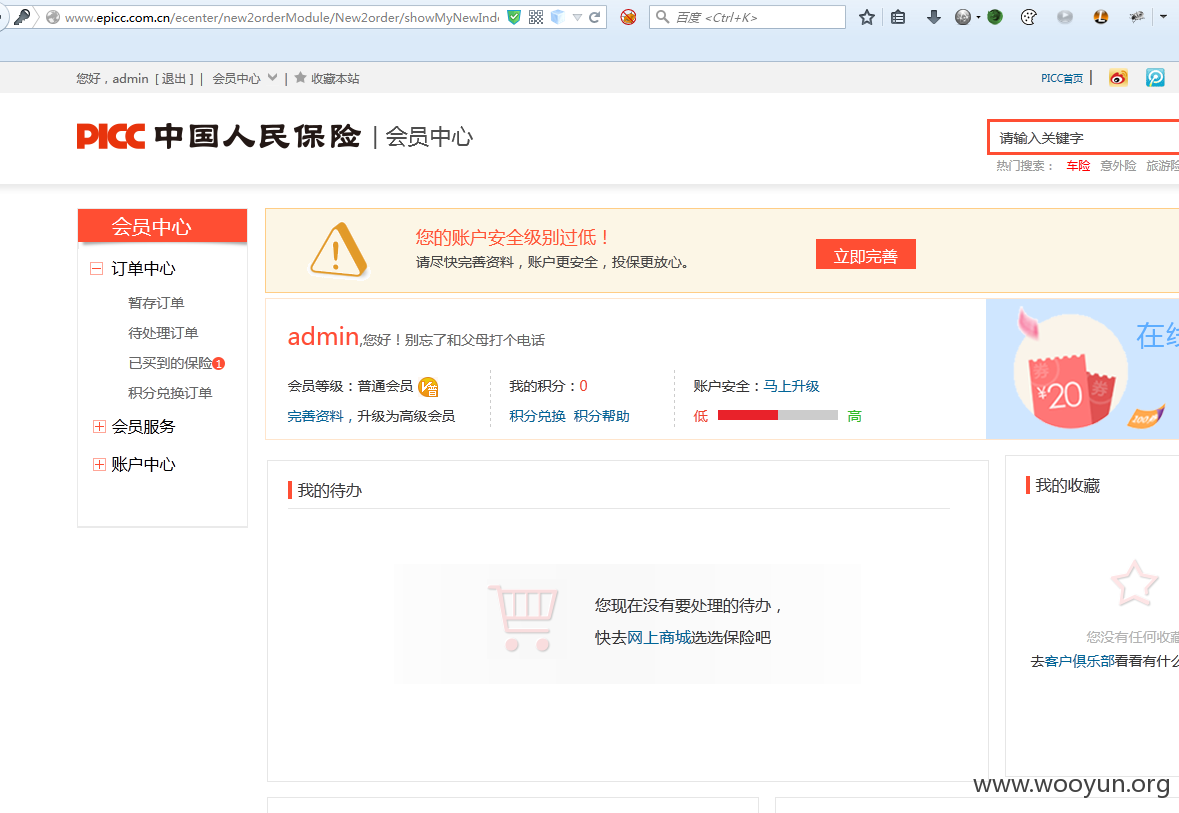Expand the 账户中心 tree node
The height and width of the screenshot is (813, 1179).
tap(99, 464)
